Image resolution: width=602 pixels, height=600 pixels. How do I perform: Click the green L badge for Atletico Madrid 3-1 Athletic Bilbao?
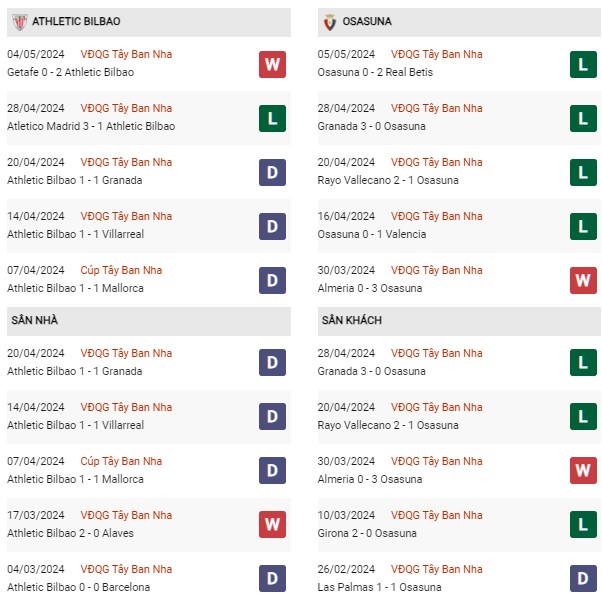click(x=272, y=118)
